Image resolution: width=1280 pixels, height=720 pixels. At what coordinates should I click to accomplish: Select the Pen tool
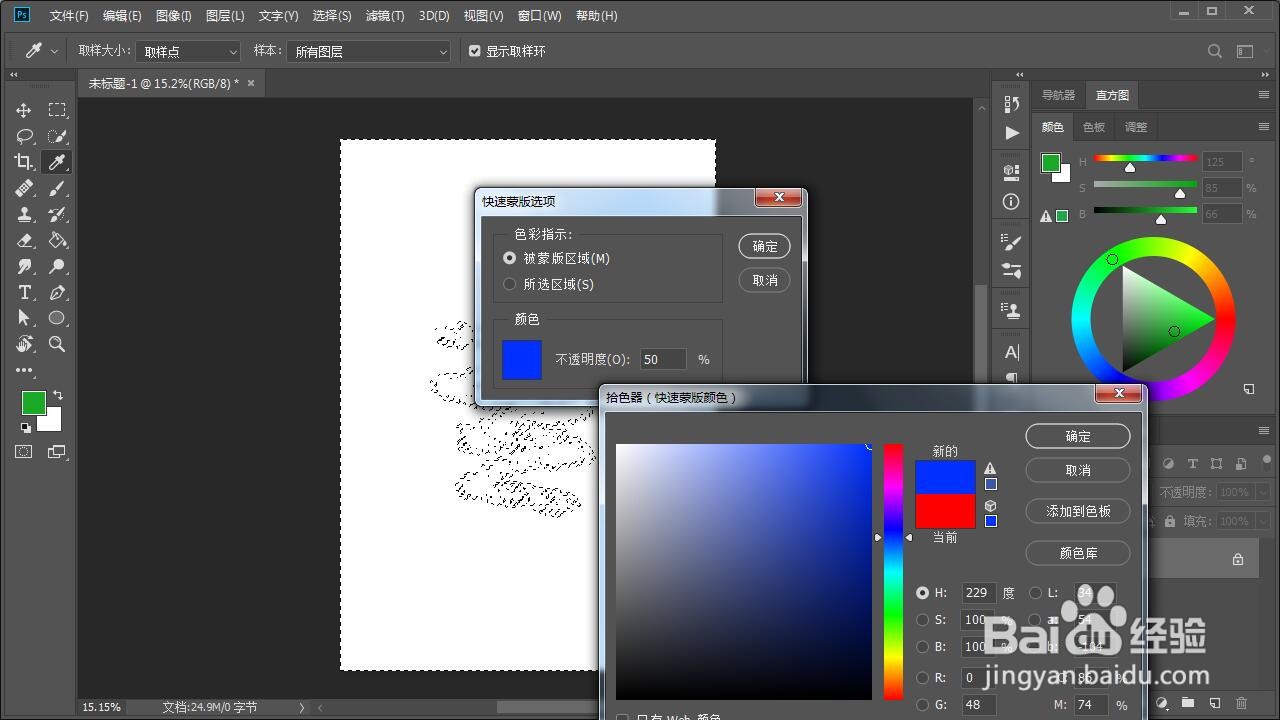click(57, 292)
